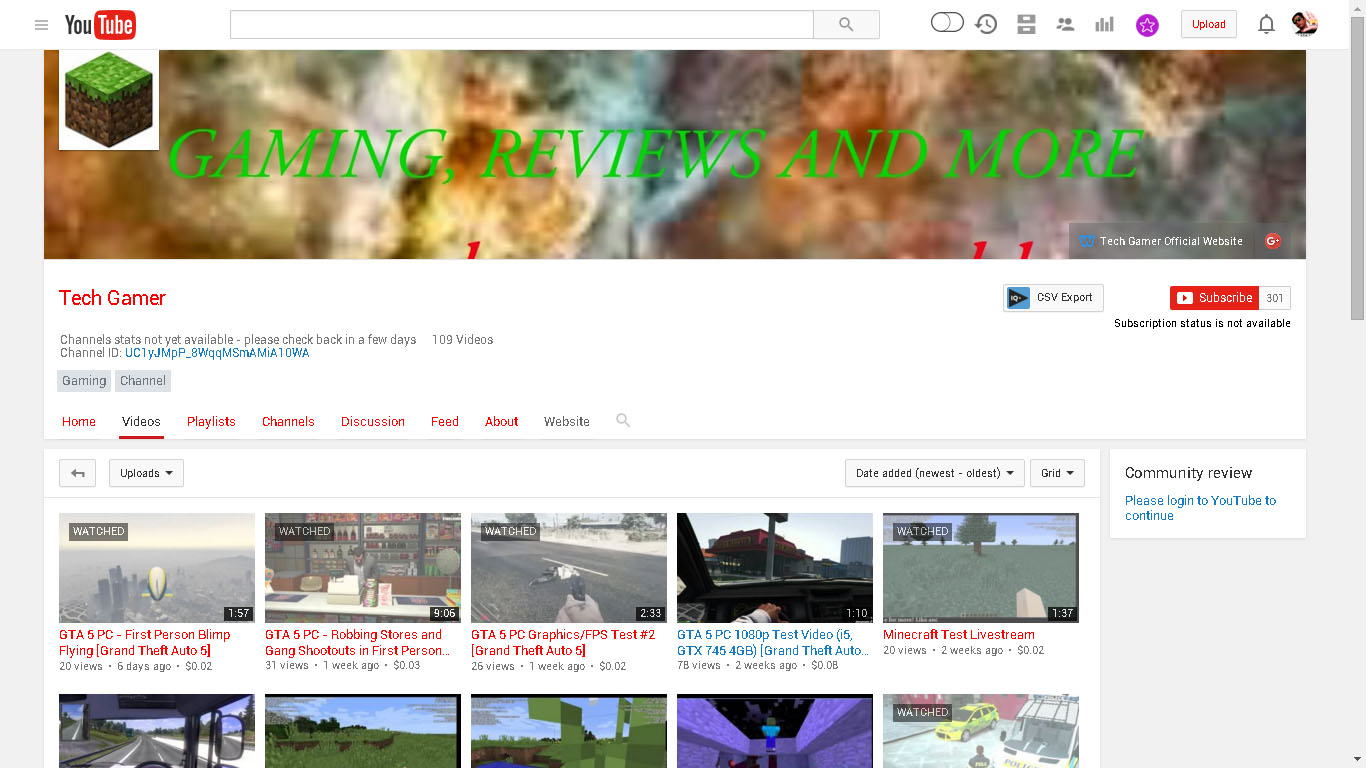
Task: View analytics via bar chart icon
Action: 1104,24
